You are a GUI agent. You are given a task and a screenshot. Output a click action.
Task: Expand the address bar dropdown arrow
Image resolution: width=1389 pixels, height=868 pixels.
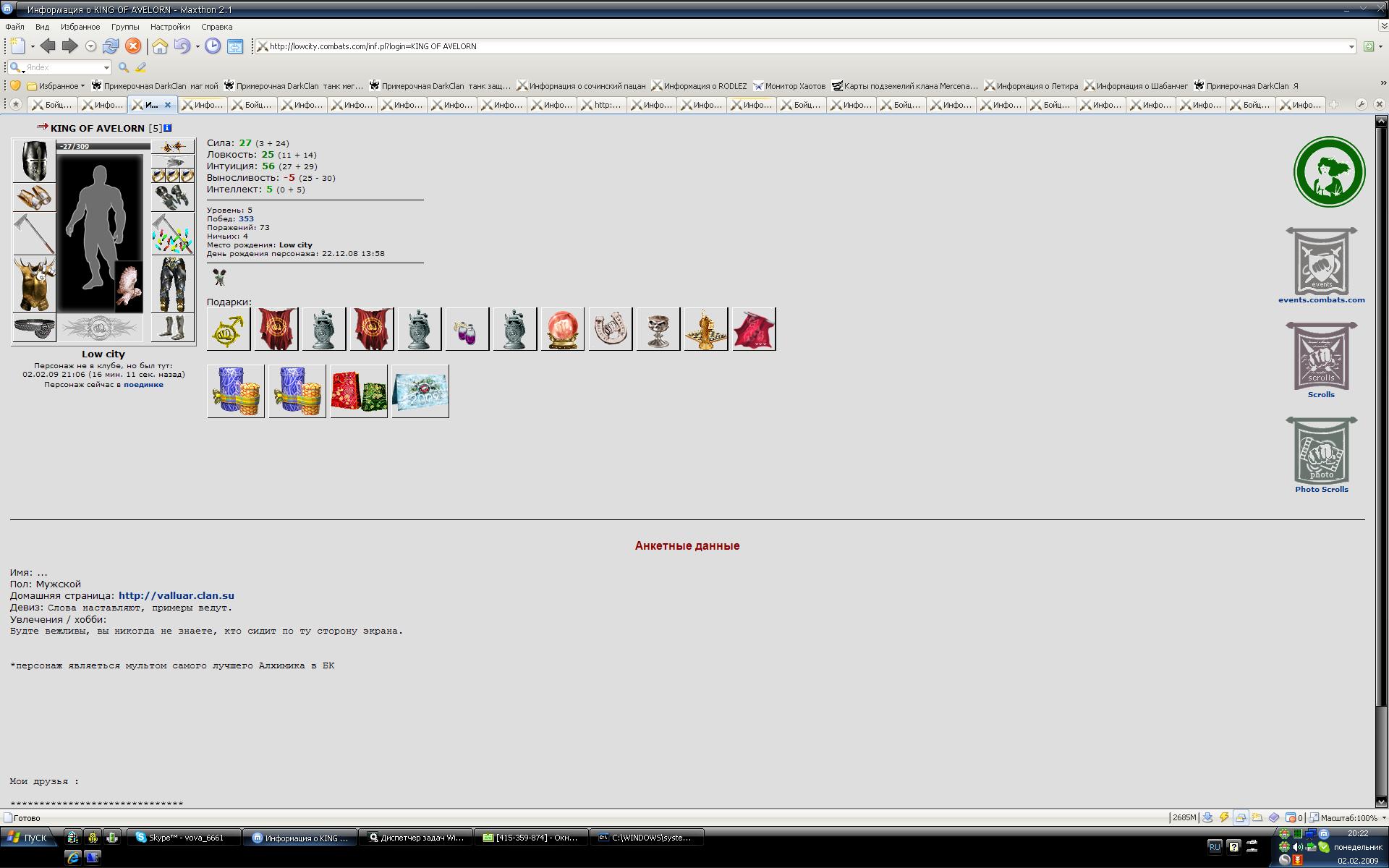(1351, 46)
